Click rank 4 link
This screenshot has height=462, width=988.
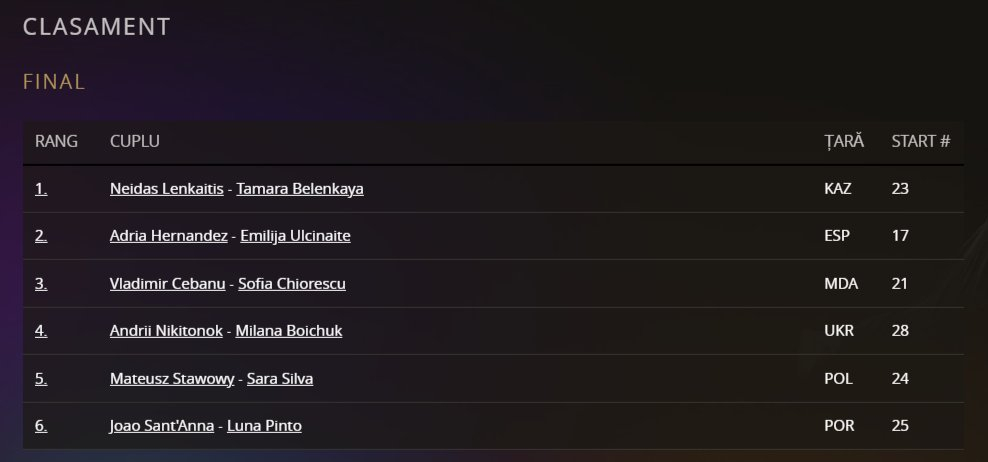click(41, 331)
